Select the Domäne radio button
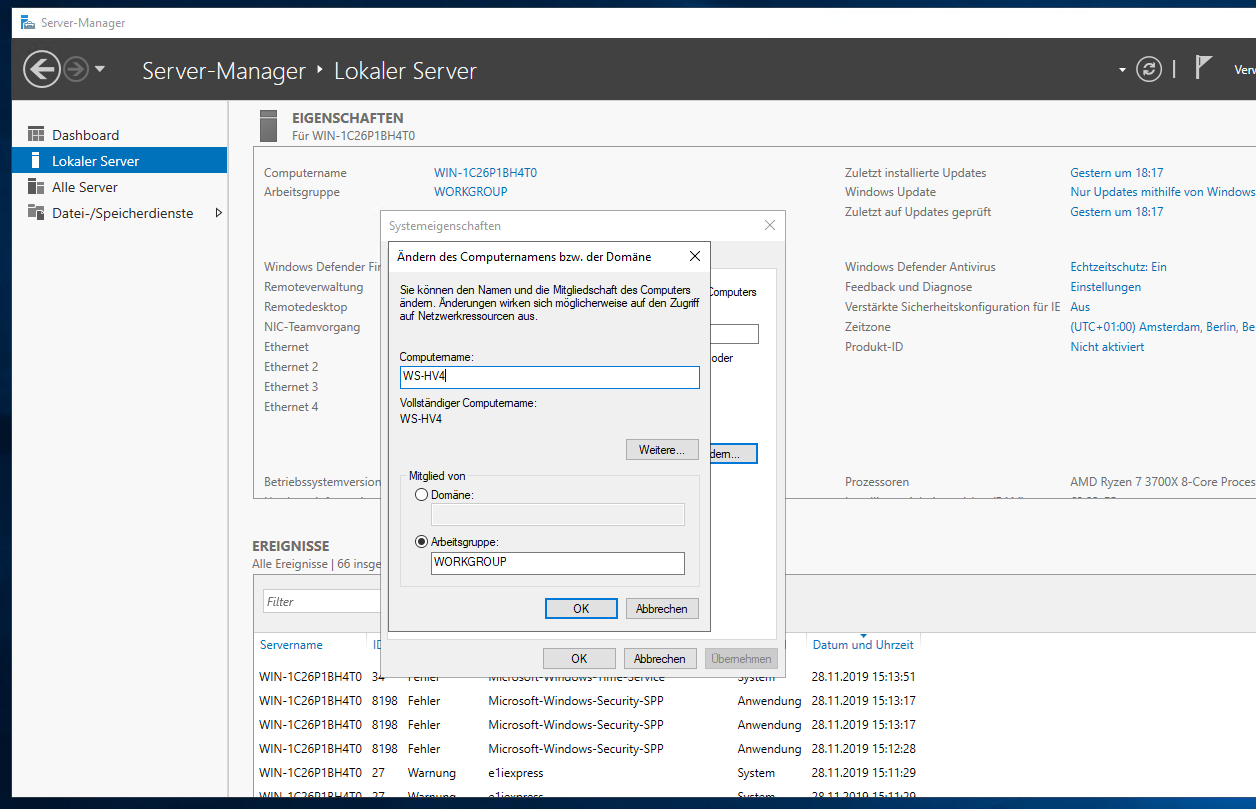Viewport: 1256px width, 809px height. tap(421, 495)
